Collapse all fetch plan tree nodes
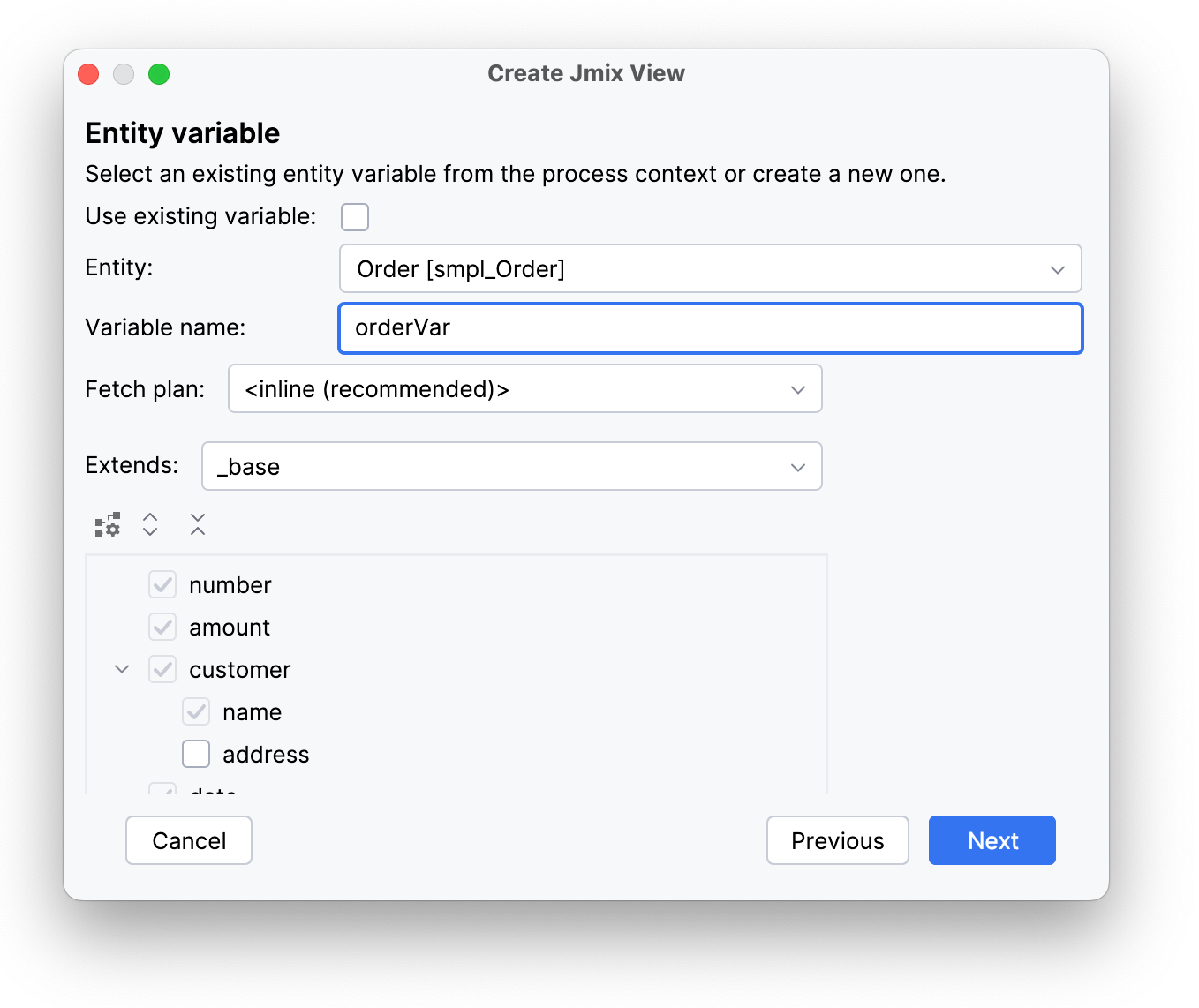 click(198, 525)
